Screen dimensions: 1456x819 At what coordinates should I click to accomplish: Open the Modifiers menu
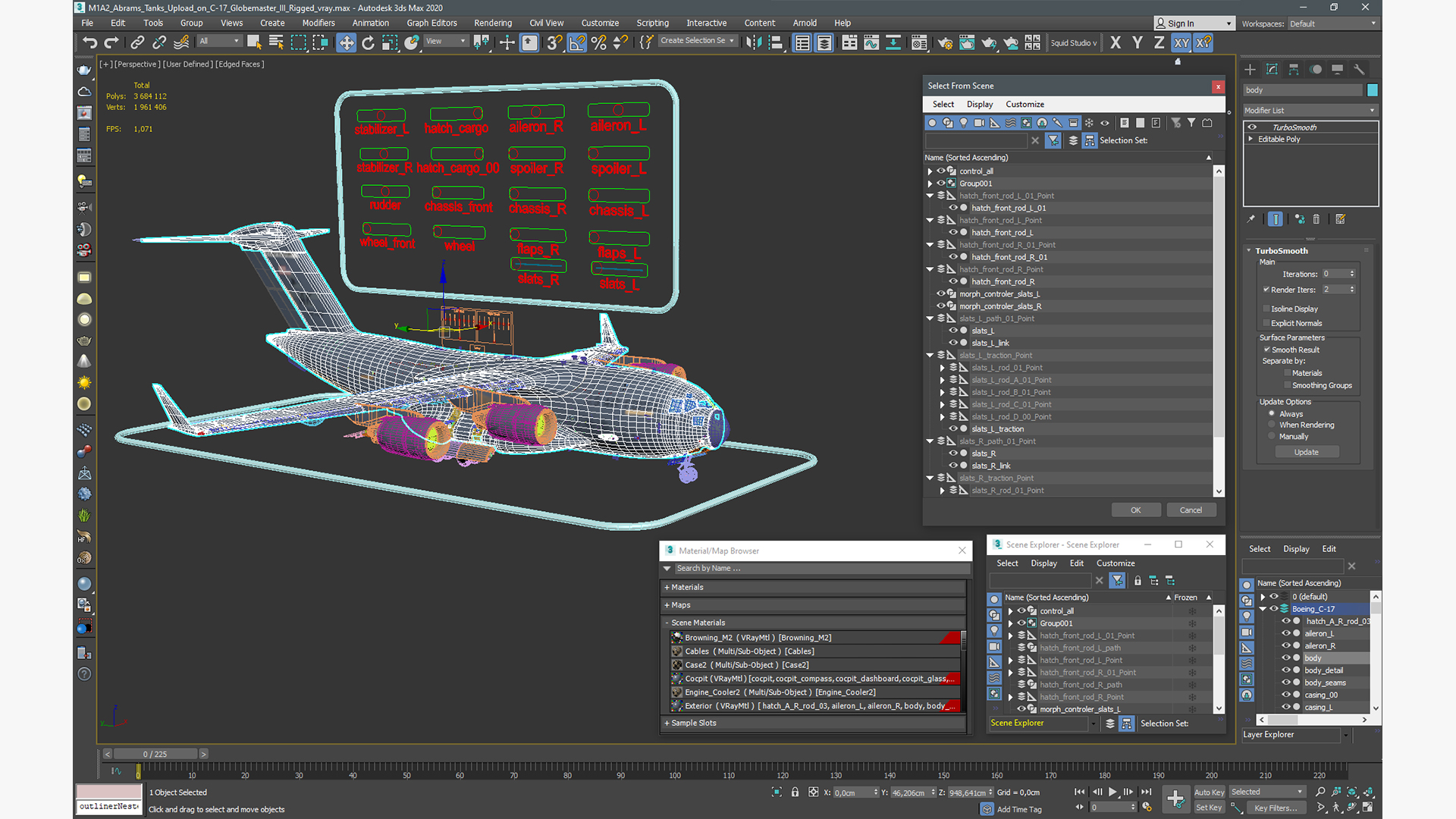(318, 23)
